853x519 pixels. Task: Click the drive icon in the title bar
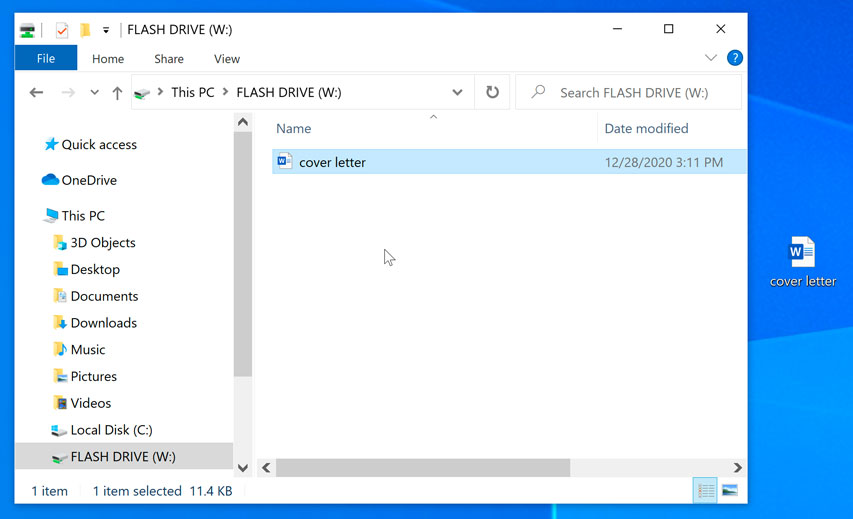click(x=27, y=30)
